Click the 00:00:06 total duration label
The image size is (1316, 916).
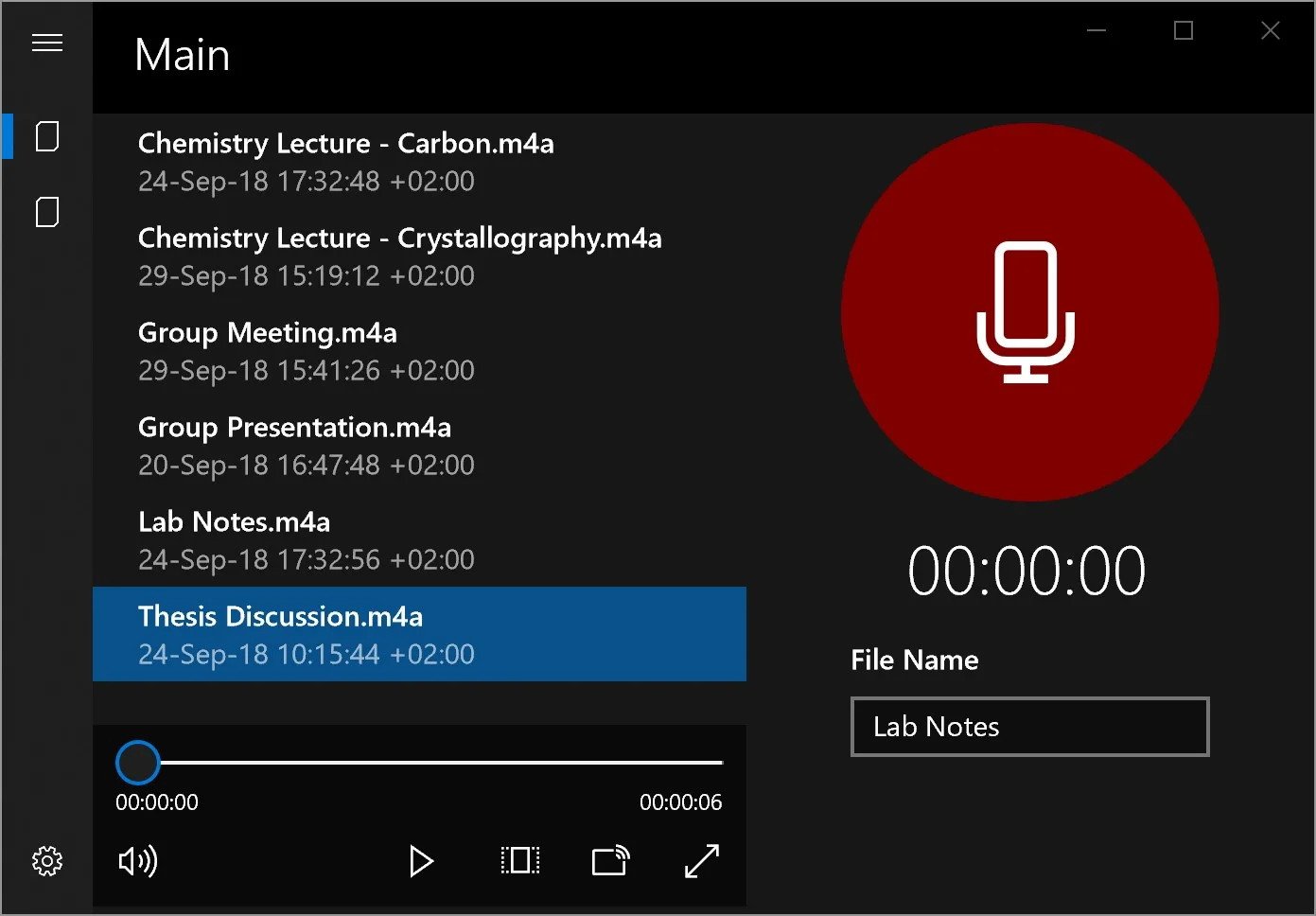click(680, 802)
